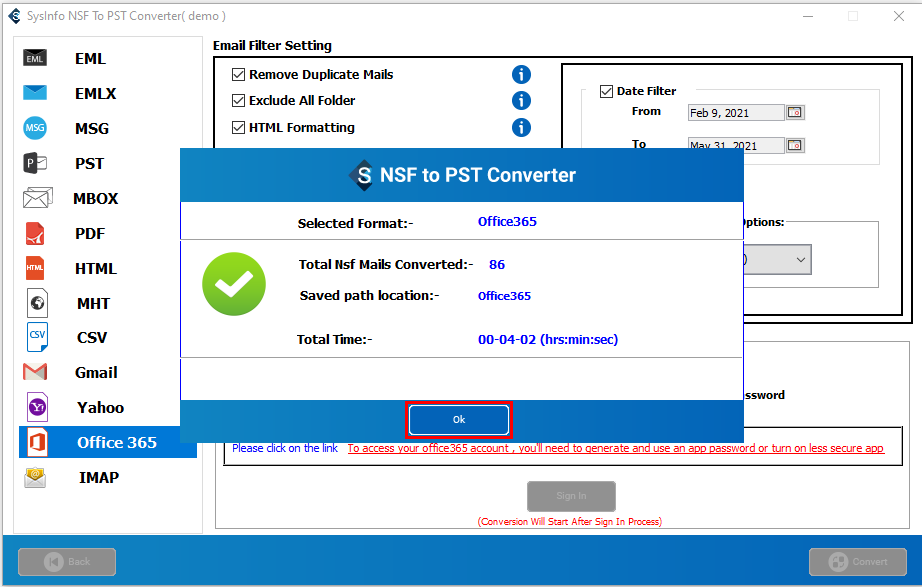Click the From date field

point(736,112)
